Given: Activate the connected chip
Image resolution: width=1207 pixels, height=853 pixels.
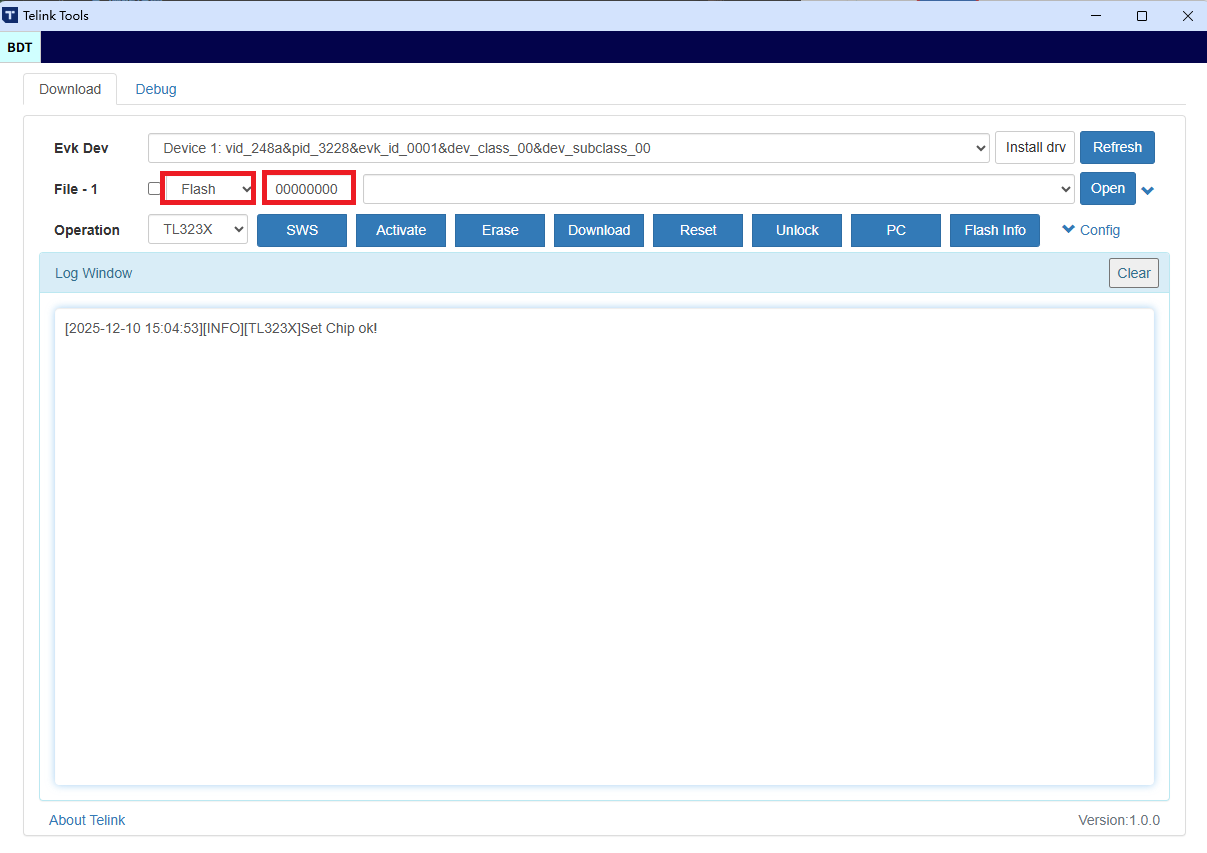Looking at the screenshot, I should point(400,230).
